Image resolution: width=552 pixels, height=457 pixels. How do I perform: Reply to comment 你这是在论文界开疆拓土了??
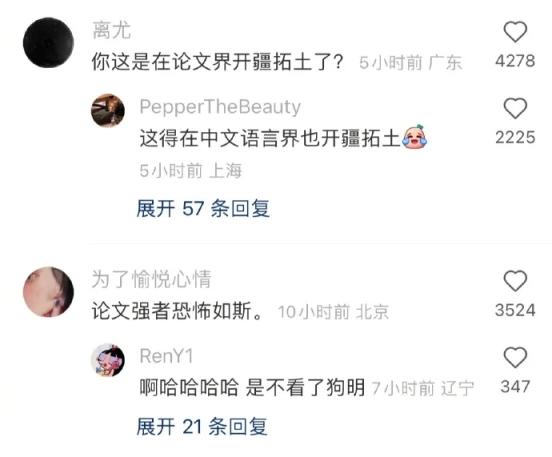pyautogui.click(x=217, y=62)
